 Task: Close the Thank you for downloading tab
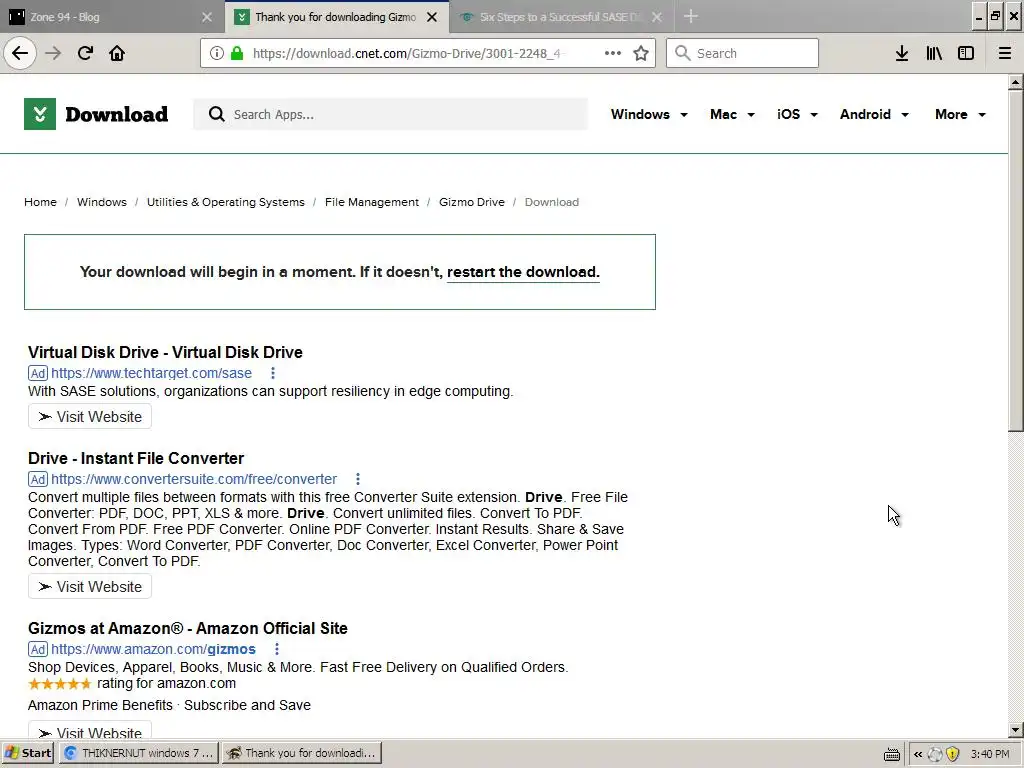coord(432,17)
